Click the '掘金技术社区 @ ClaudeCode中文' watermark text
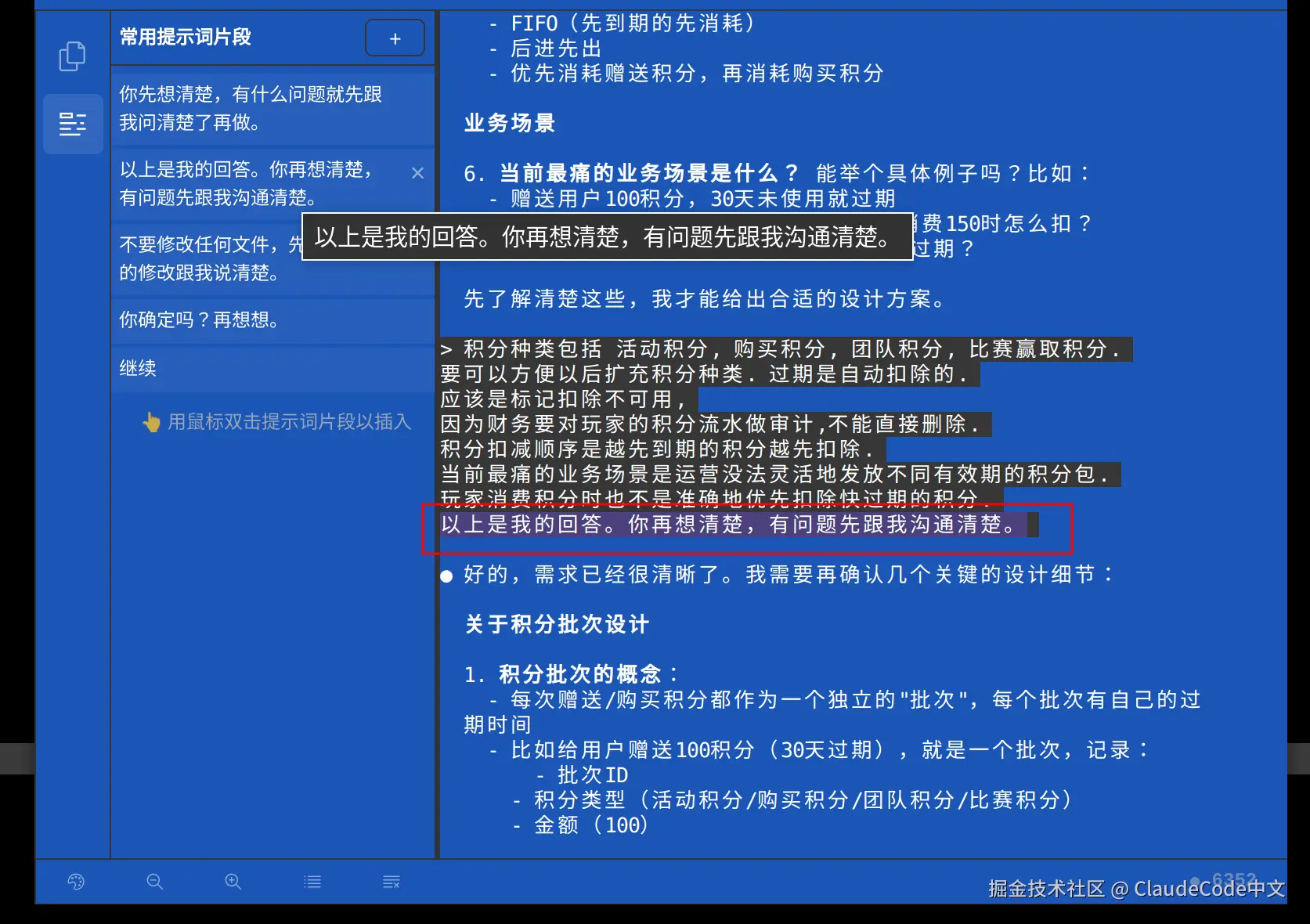This screenshot has height=924, width=1310. [x=1134, y=889]
